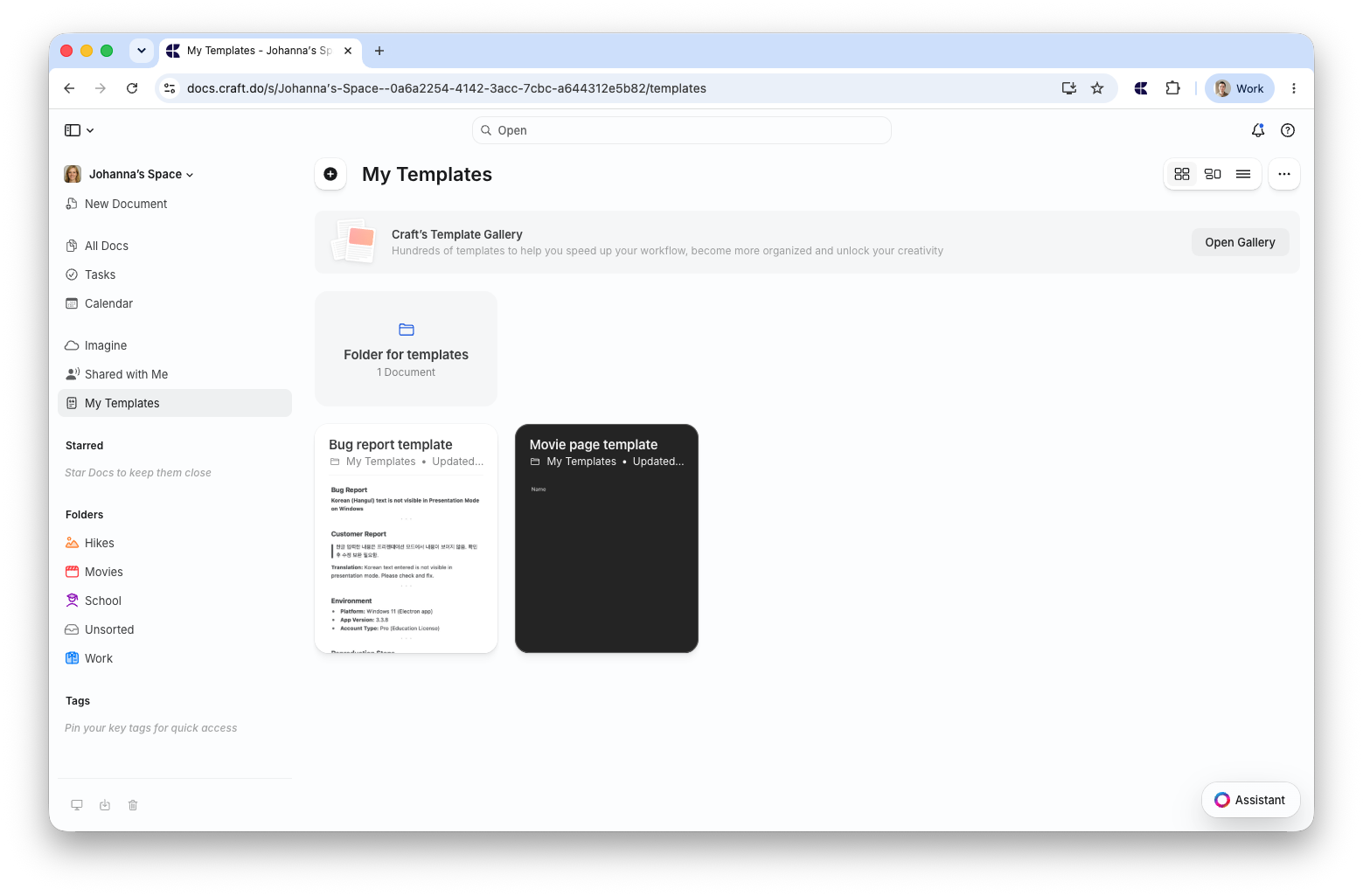
Task: Open All Docs in sidebar
Action: pyautogui.click(x=175, y=246)
